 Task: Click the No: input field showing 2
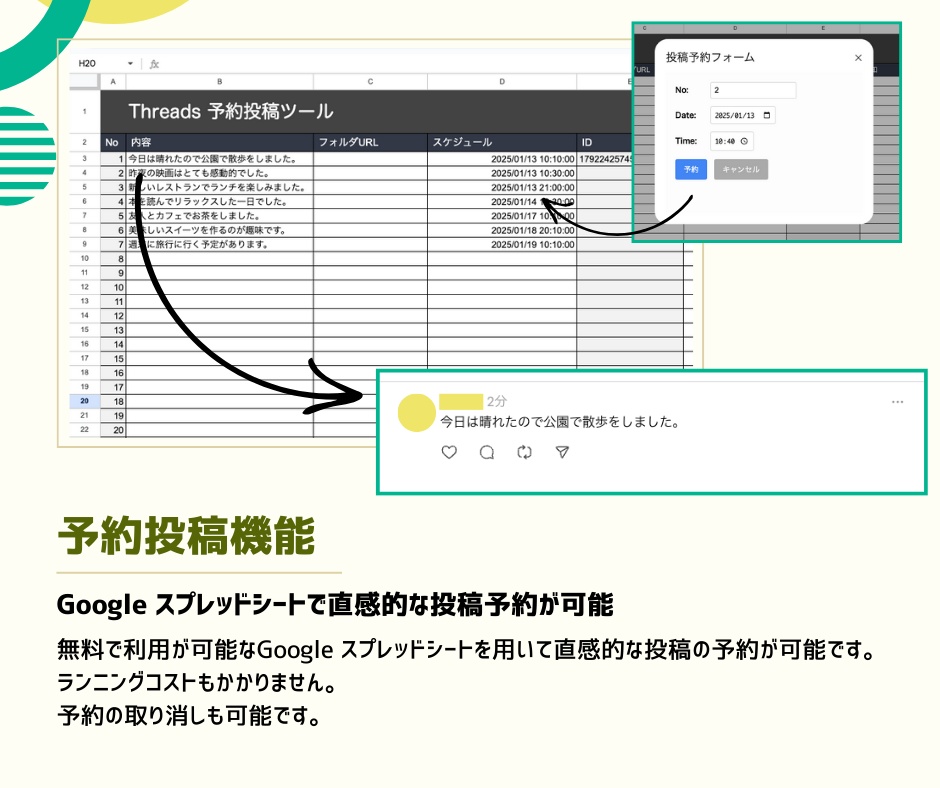(753, 90)
